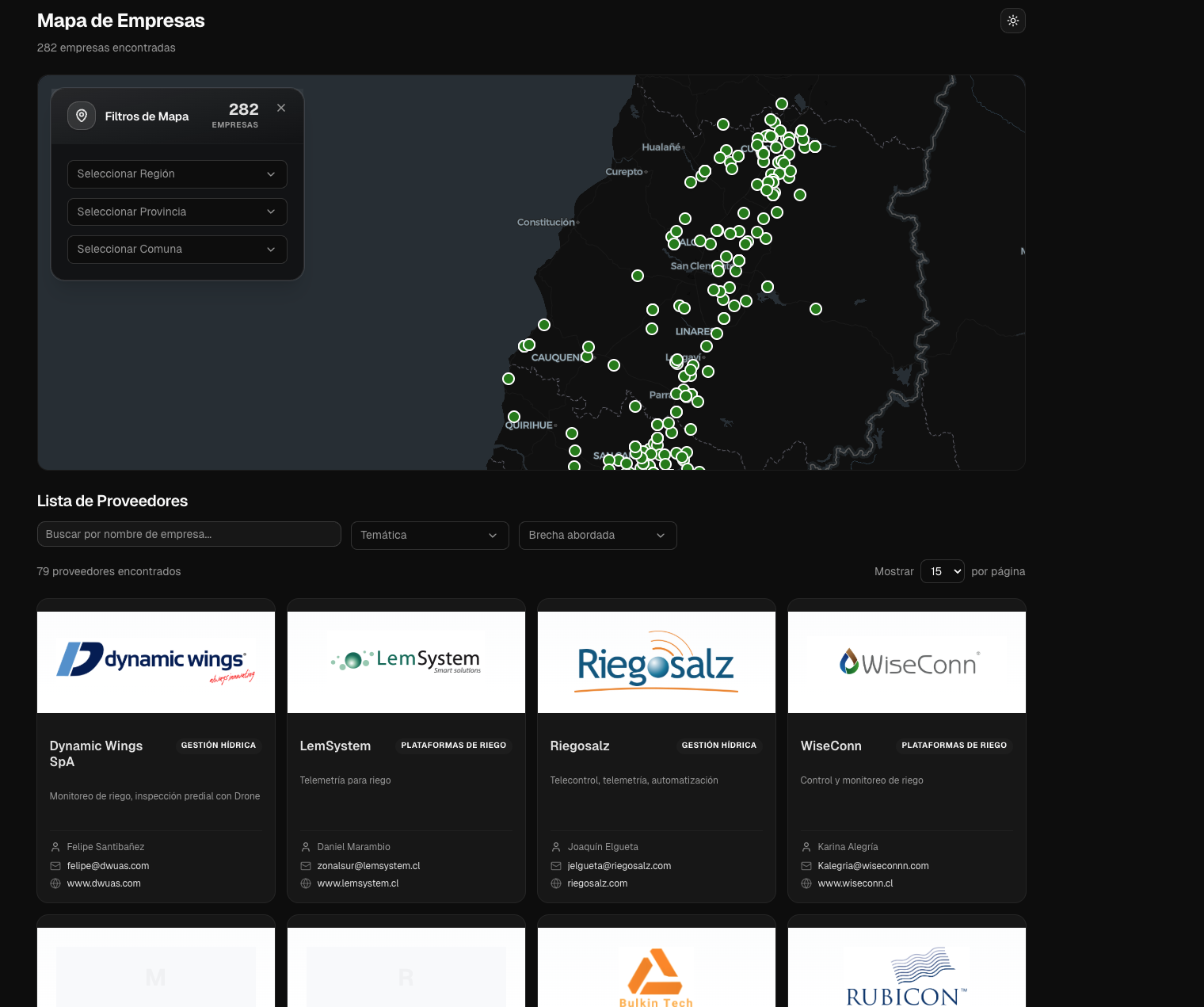
Task: Click the globe icon next to www.wiseconn.cl
Action: (806, 883)
